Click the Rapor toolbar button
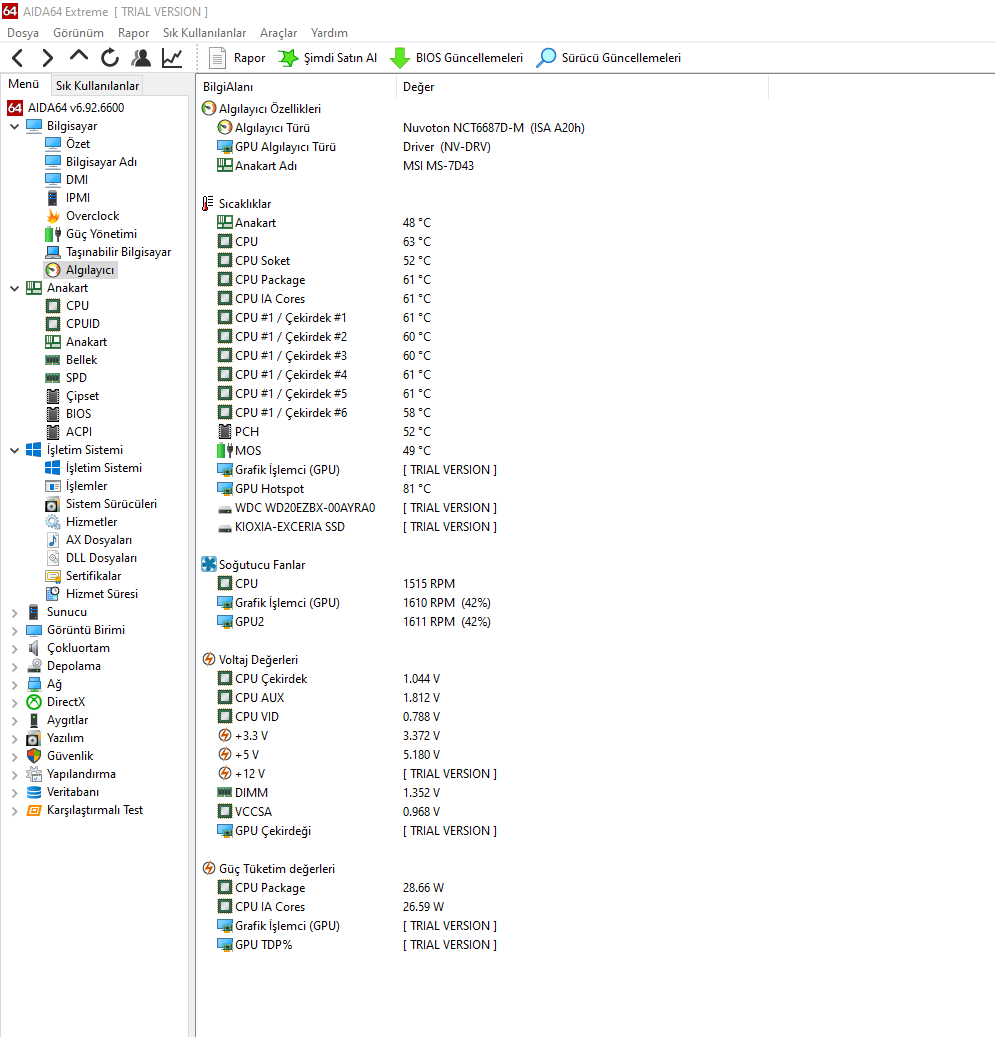Screen dimensions: 995x1037 tap(237, 58)
